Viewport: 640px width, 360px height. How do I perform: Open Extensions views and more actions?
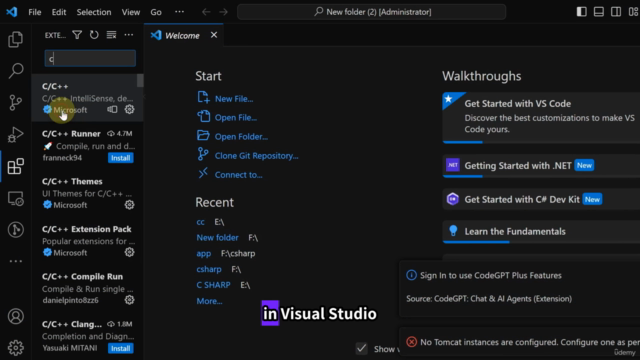tap(129, 35)
